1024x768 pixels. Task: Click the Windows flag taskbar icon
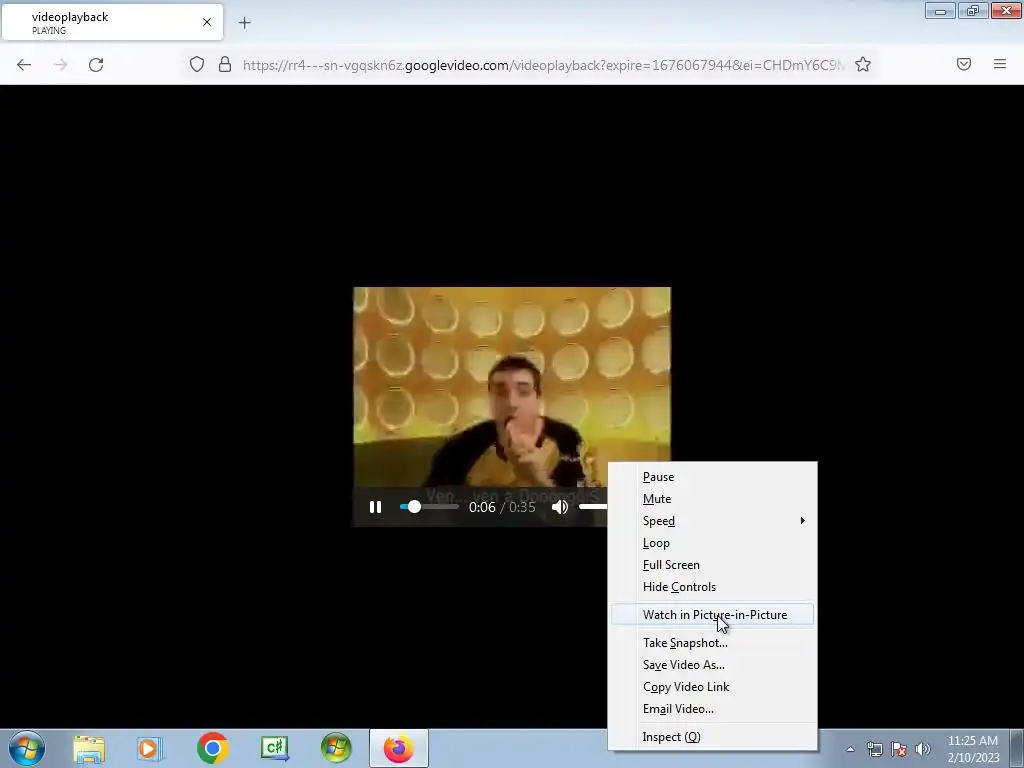point(336,748)
